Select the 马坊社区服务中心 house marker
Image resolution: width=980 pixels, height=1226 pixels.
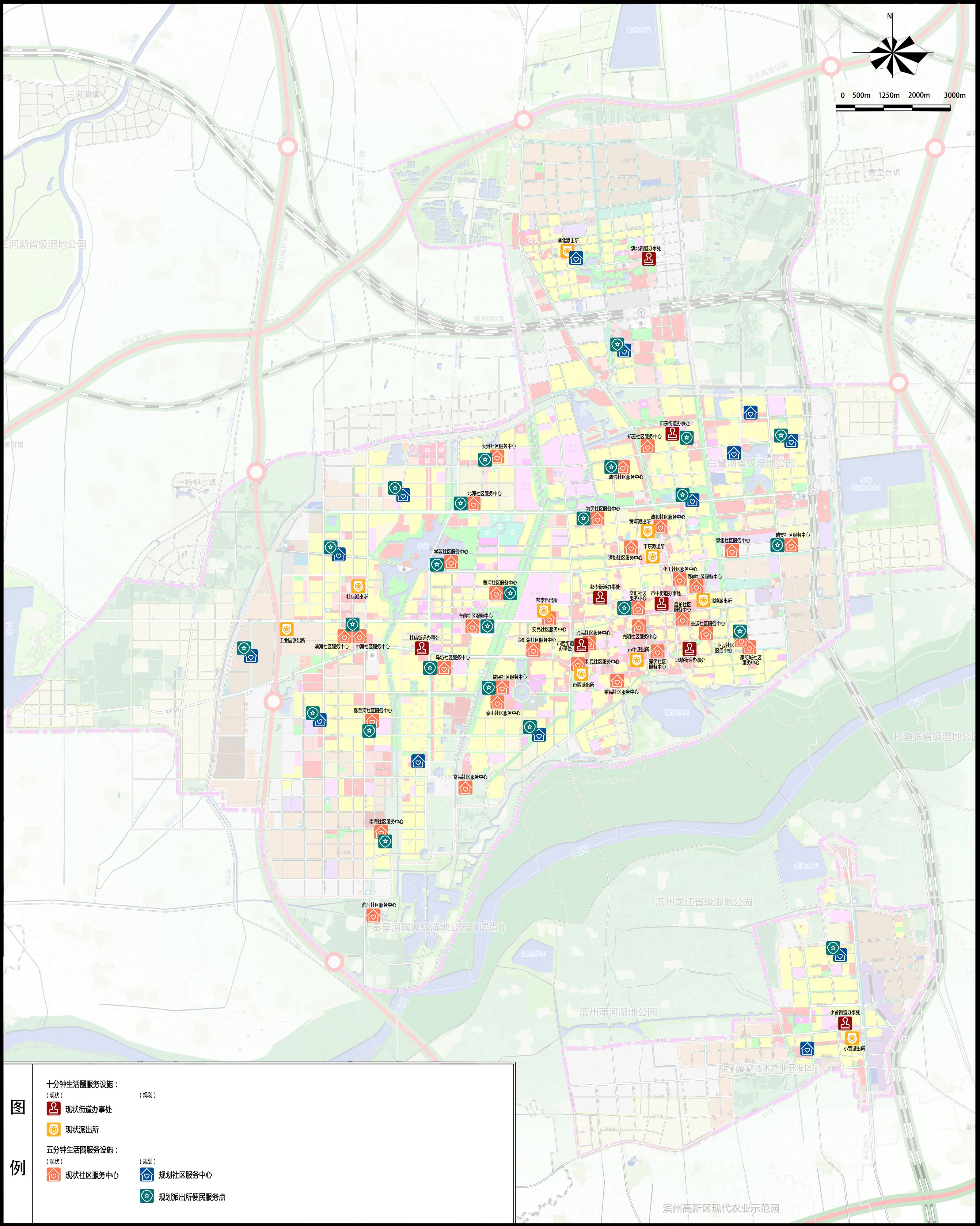(x=444, y=668)
